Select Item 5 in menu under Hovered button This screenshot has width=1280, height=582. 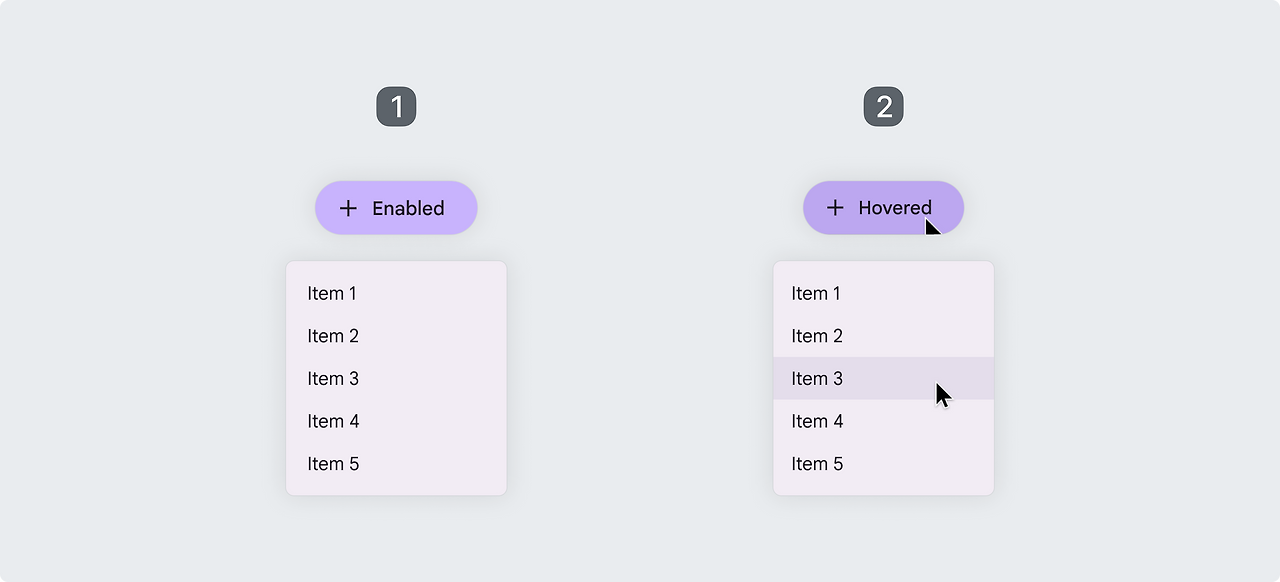[x=817, y=464]
